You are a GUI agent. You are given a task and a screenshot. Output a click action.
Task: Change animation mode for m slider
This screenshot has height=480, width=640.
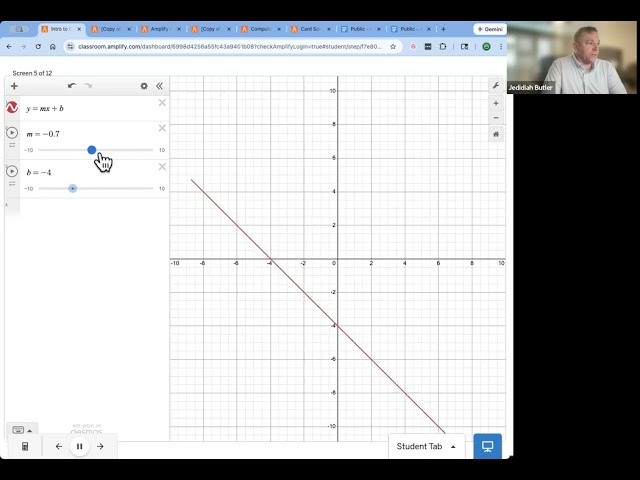click(12, 145)
